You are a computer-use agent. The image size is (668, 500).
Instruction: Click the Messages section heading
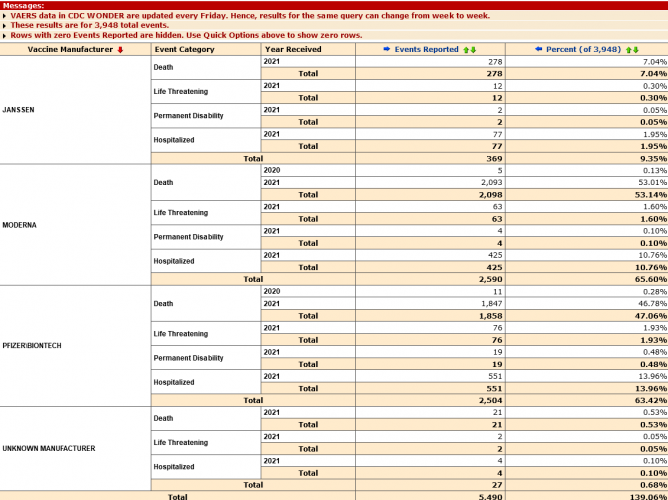coord(23,5)
